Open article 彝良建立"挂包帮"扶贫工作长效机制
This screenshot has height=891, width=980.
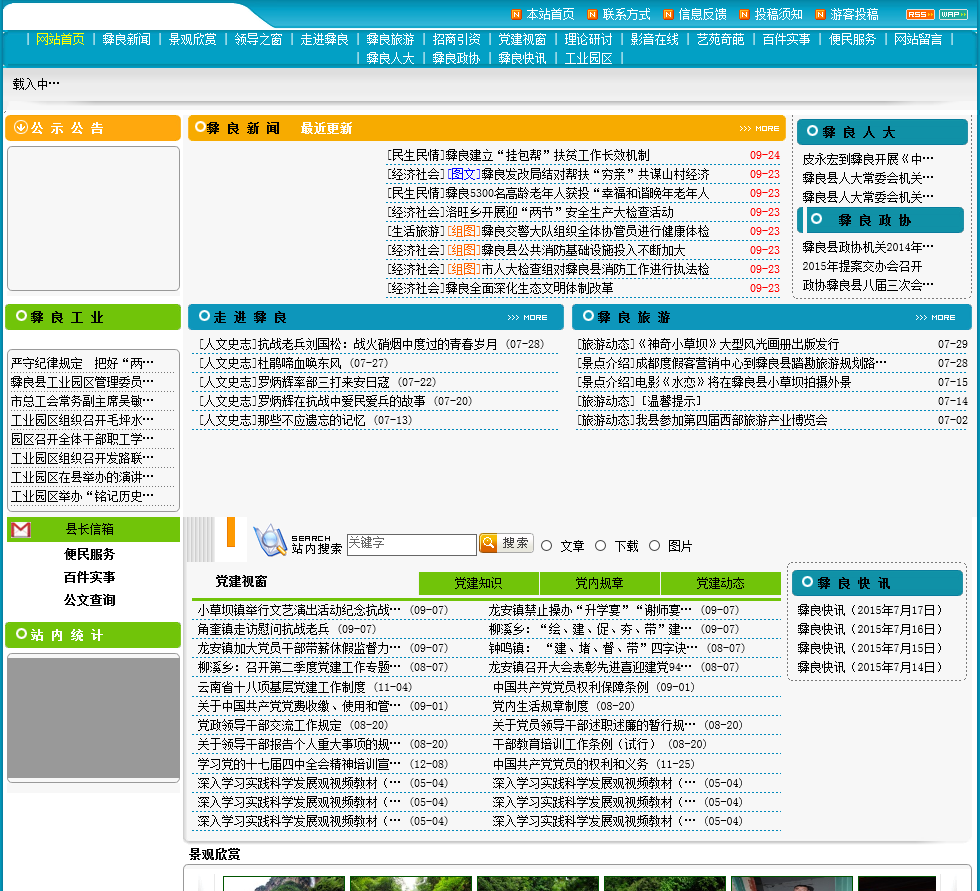(548, 155)
